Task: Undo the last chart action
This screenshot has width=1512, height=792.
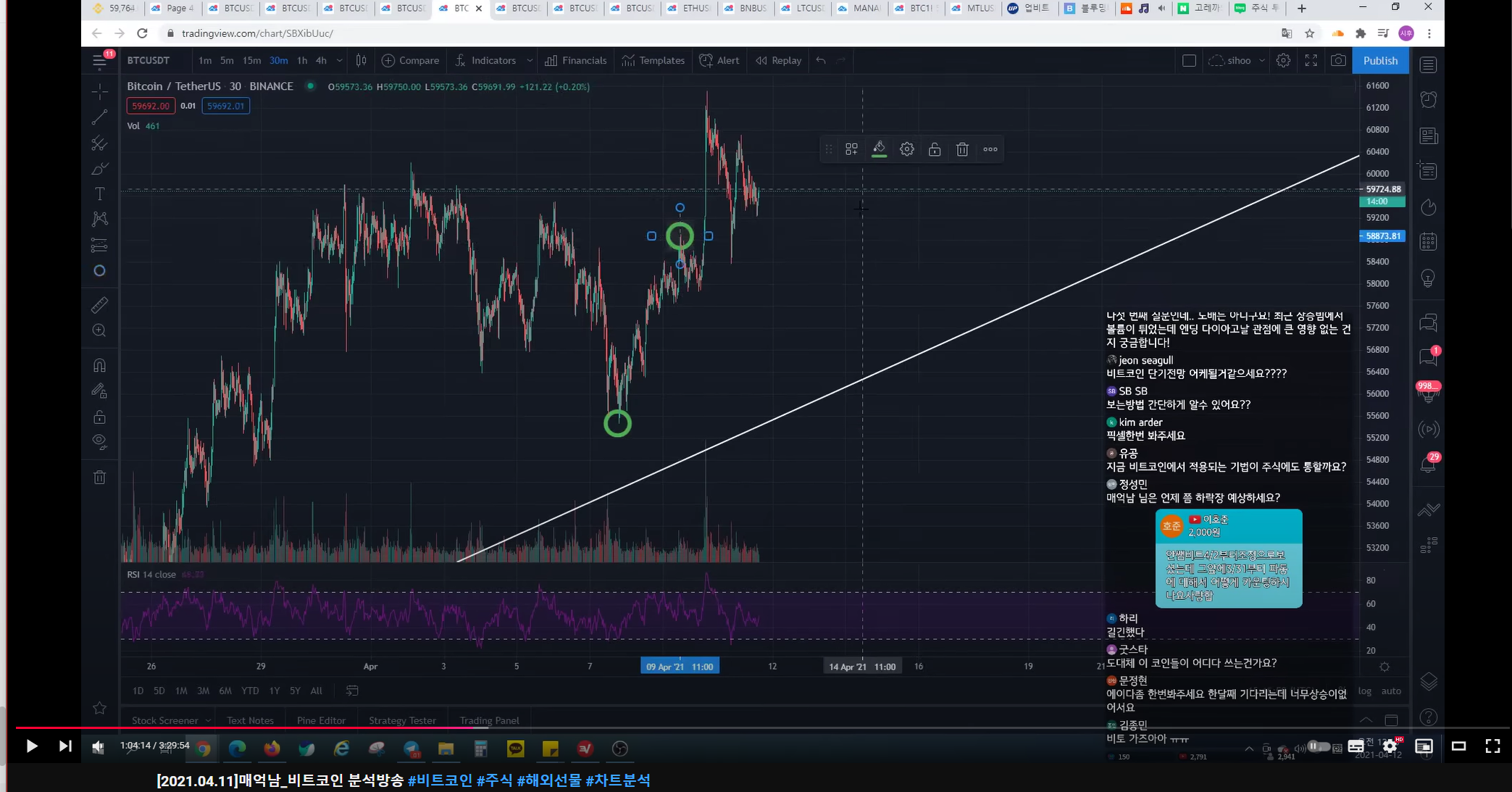Action: click(820, 60)
